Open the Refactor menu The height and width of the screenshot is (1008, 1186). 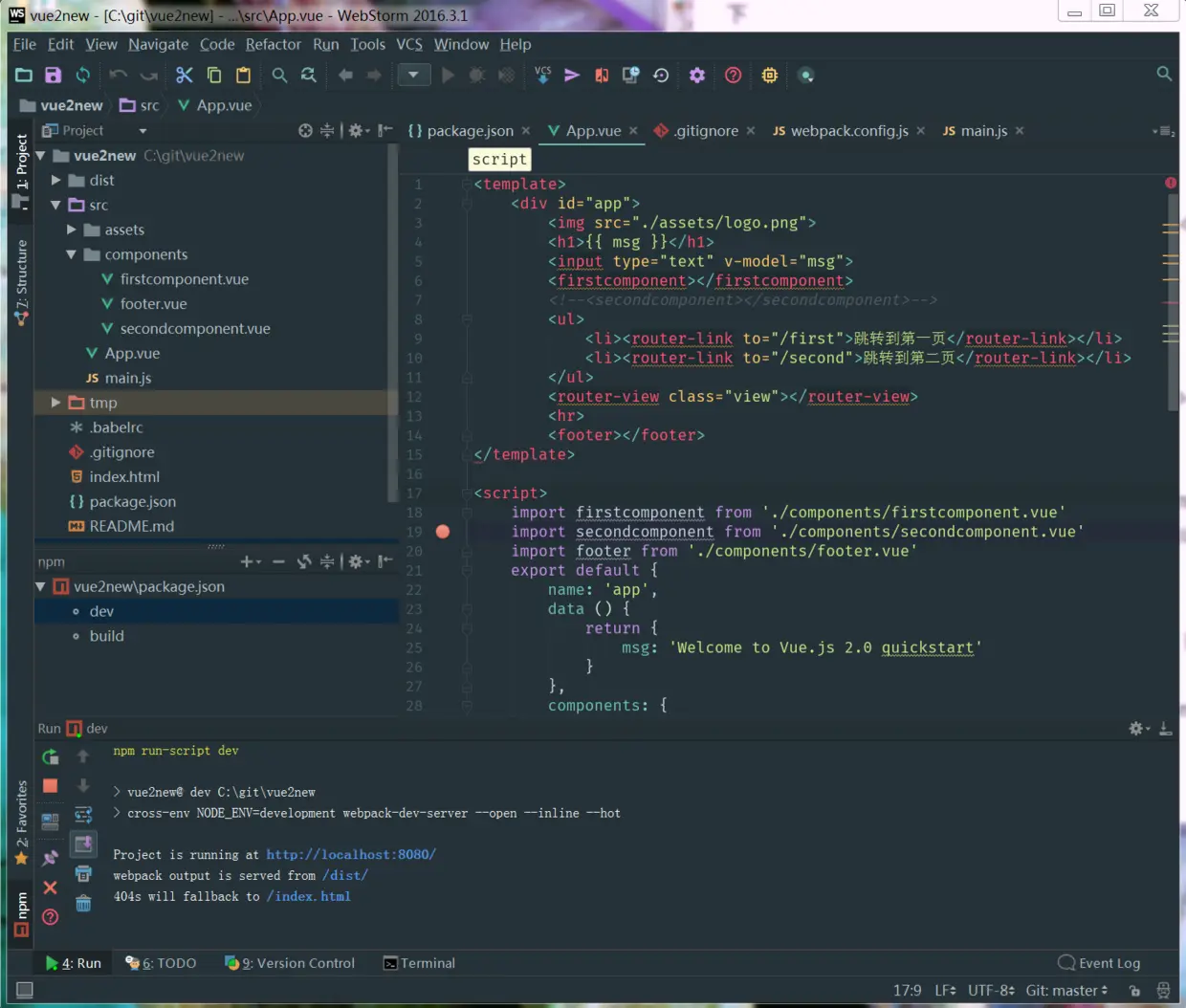tap(273, 44)
